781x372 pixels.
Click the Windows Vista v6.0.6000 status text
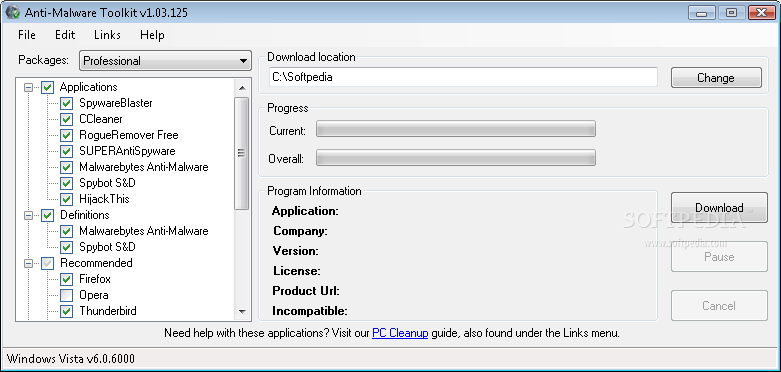click(x=71, y=359)
